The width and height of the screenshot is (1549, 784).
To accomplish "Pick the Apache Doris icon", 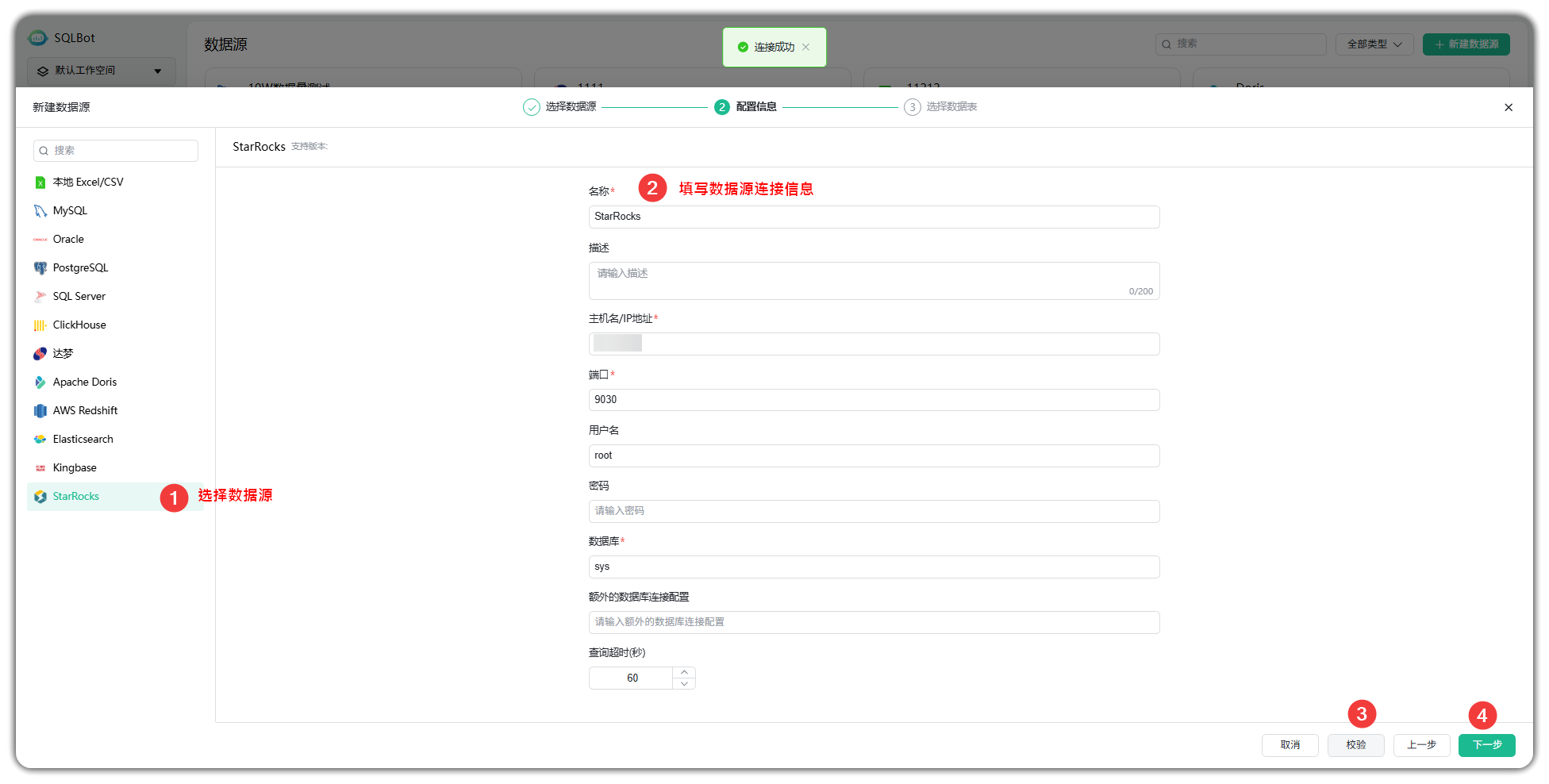I will [40, 382].
